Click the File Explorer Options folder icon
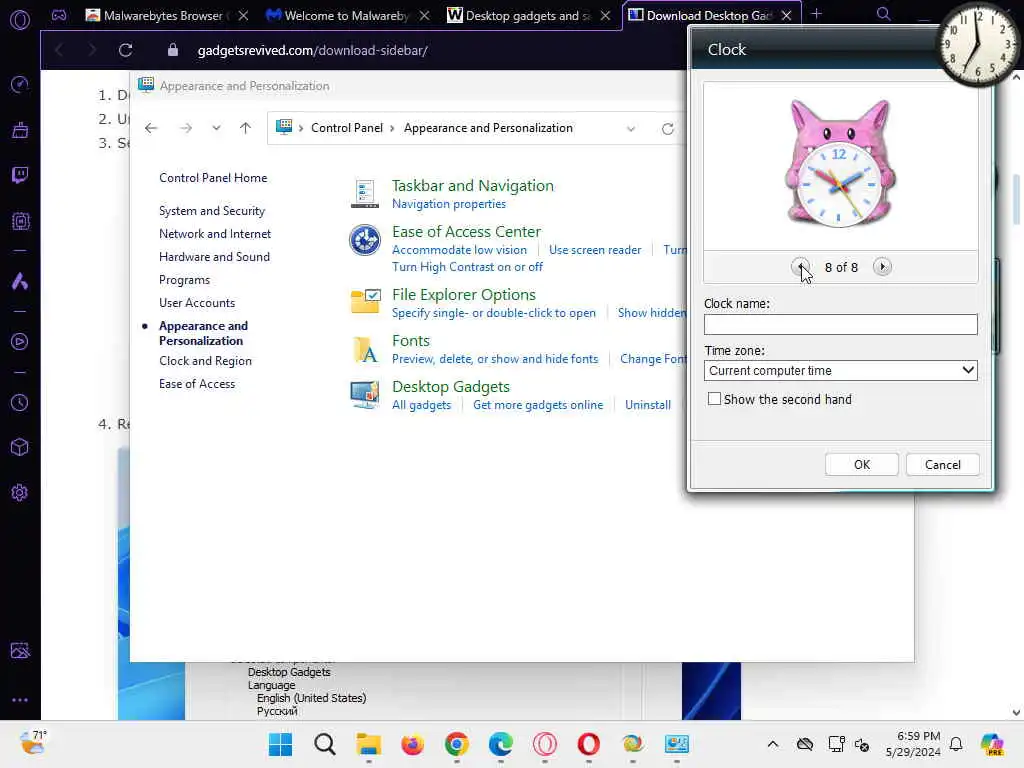The height and width of the screenshot is (768, 1024). pyautogui.click(x=365, y=301)
